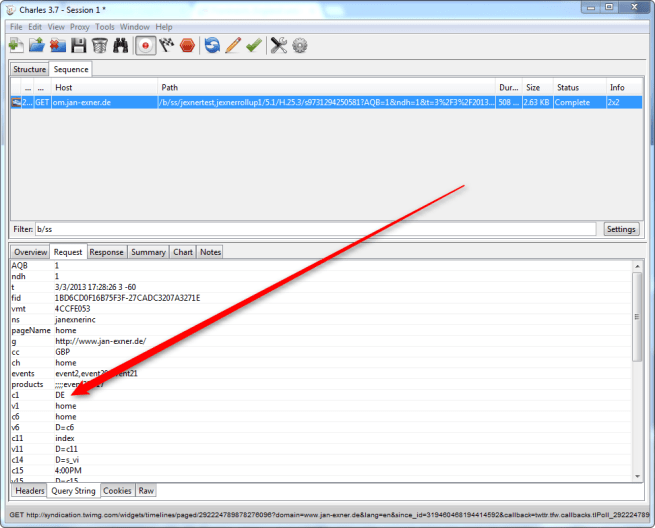Click the Charles app icon in title bar
The height and width of the screenshot is (528, 655).
point(11,10)
